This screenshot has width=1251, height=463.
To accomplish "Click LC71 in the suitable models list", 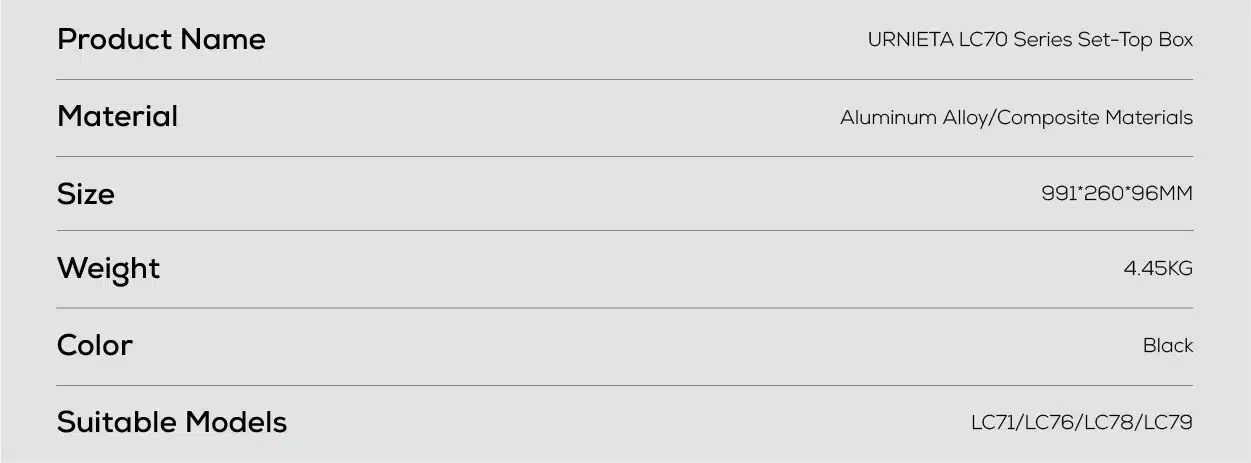I will [x=994, y=423].
